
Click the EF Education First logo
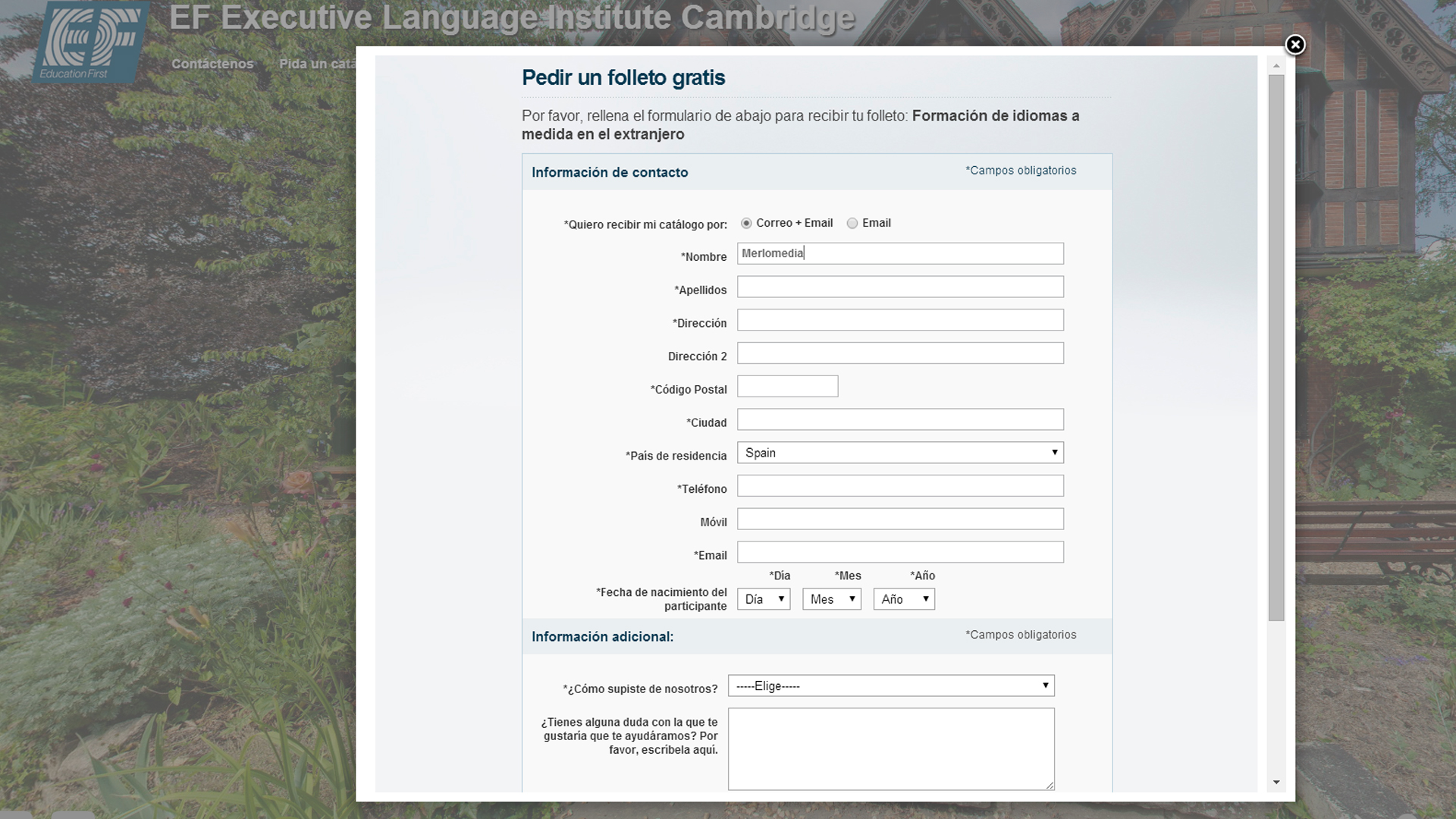pos(91,42)
